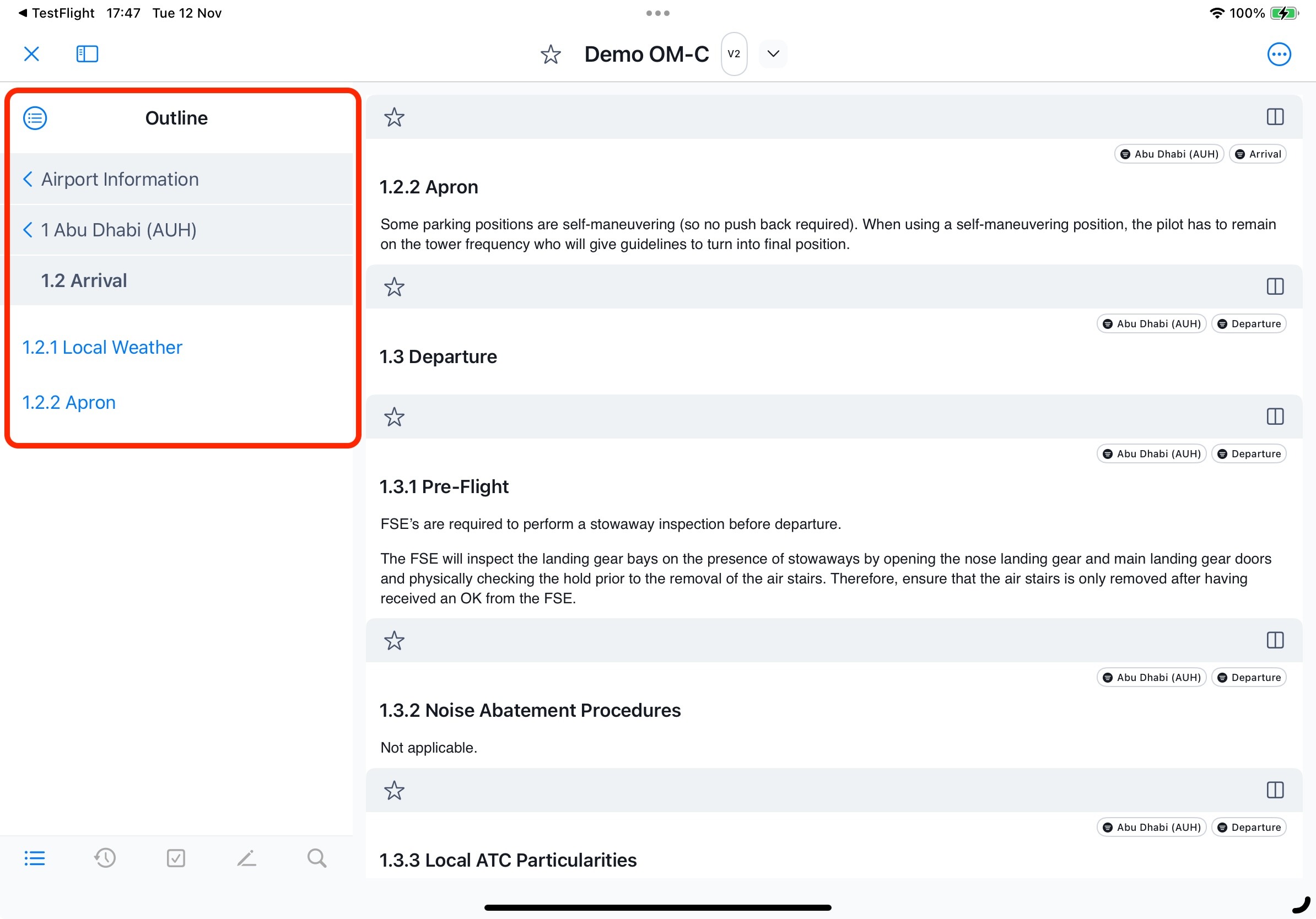The height and width of the screenshot is (919, 1316).
Task: Click the Outline list icon
Action: [35, 118]
